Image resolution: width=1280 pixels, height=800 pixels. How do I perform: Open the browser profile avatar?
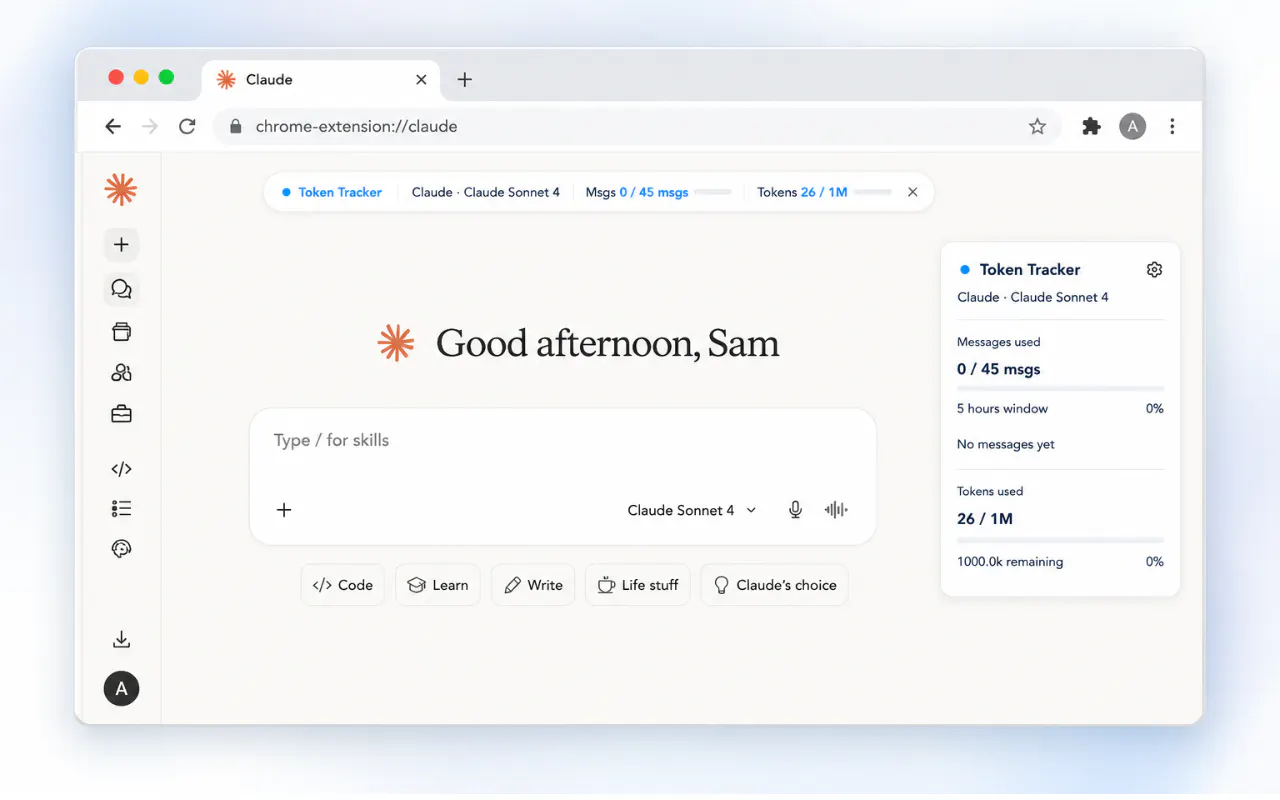point(1132,126)
